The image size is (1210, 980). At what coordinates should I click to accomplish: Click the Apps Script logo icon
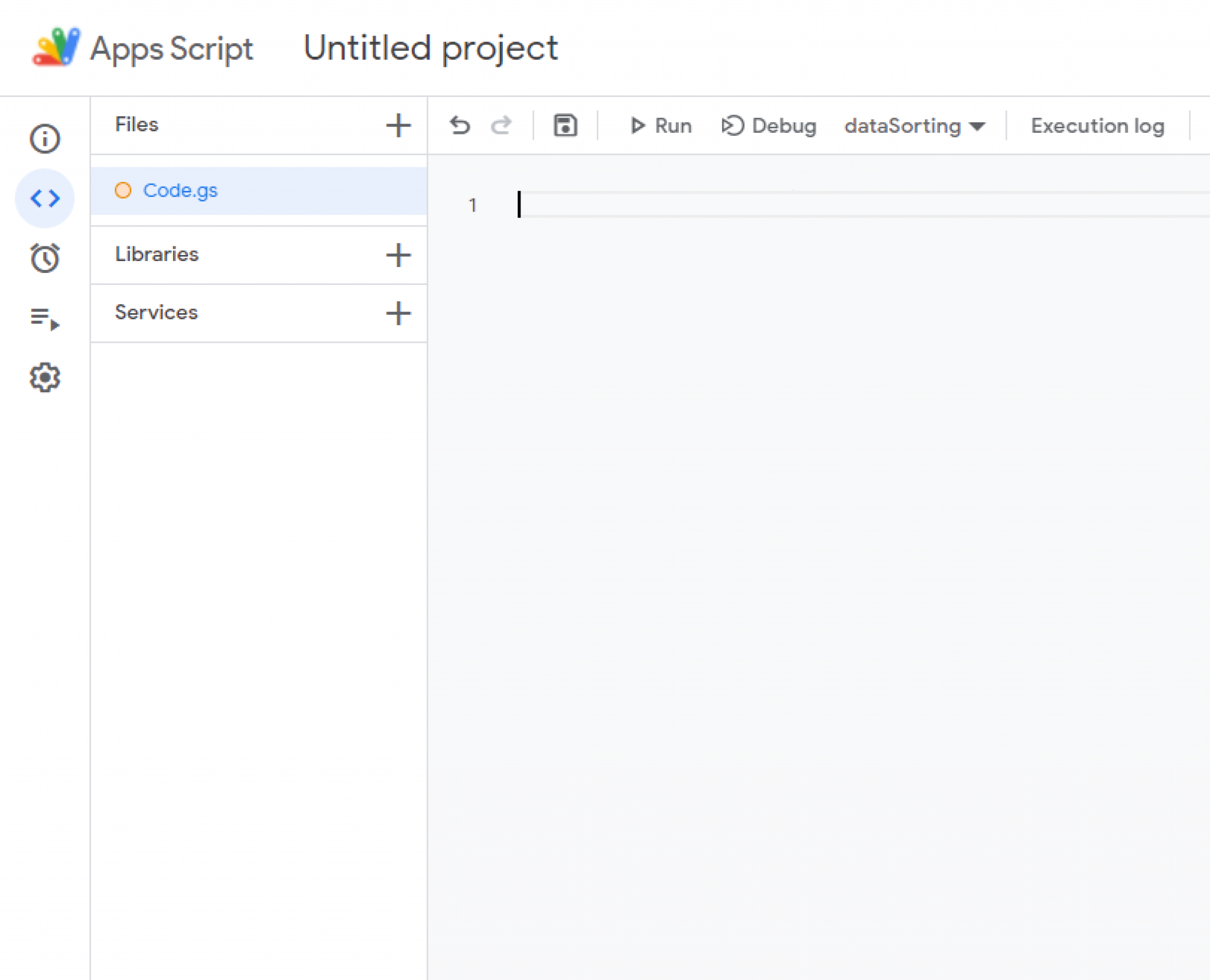56,47
